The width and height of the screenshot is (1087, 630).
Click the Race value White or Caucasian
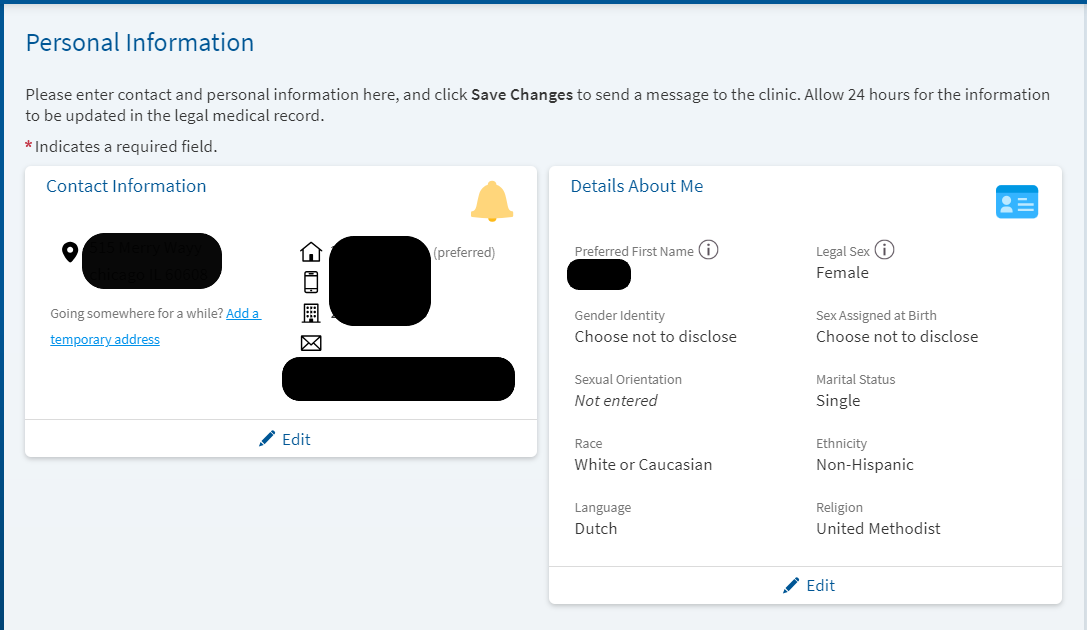click(x=643, y=464)
